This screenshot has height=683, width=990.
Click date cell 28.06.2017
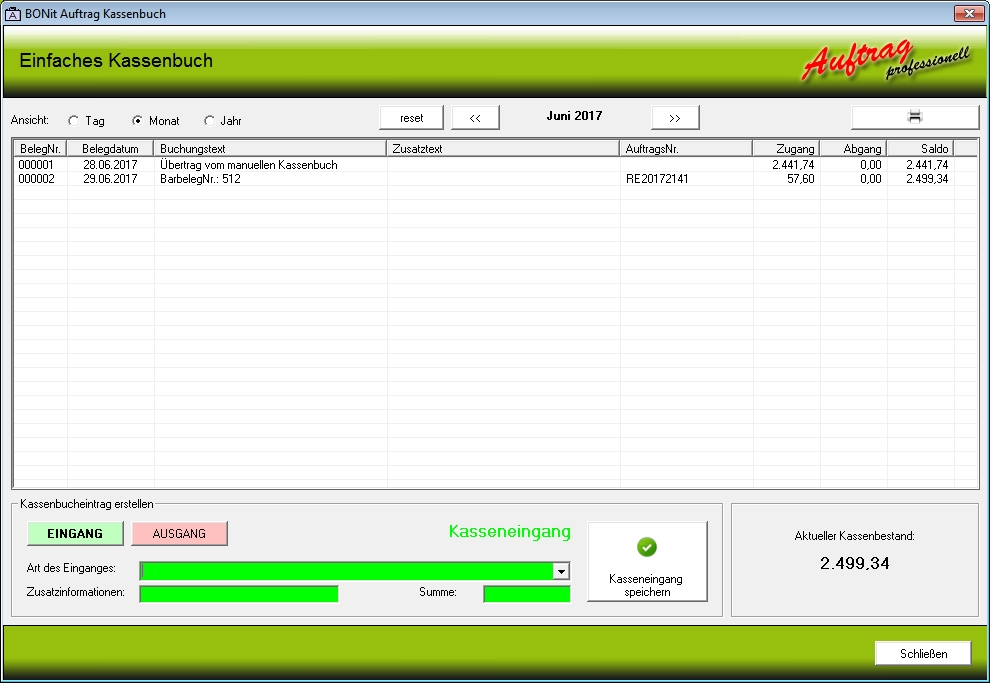pos(110,165)
